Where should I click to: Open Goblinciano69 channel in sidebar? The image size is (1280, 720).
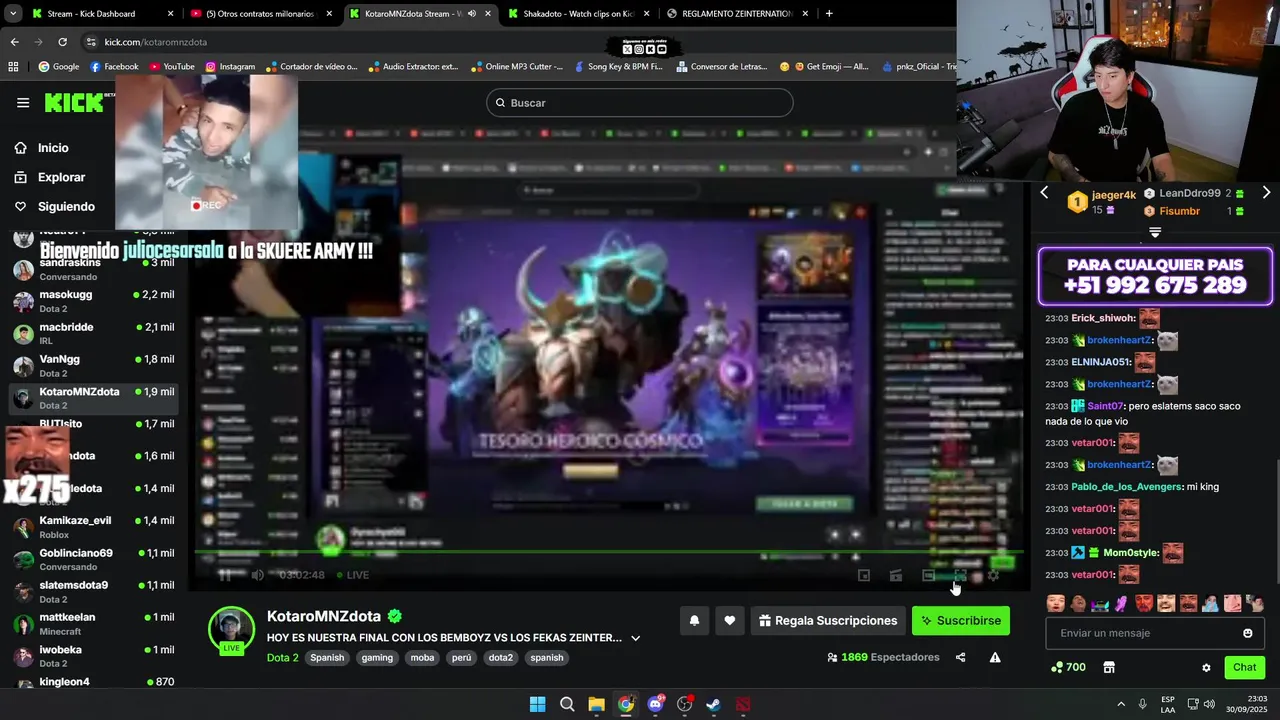coord(94,559)
